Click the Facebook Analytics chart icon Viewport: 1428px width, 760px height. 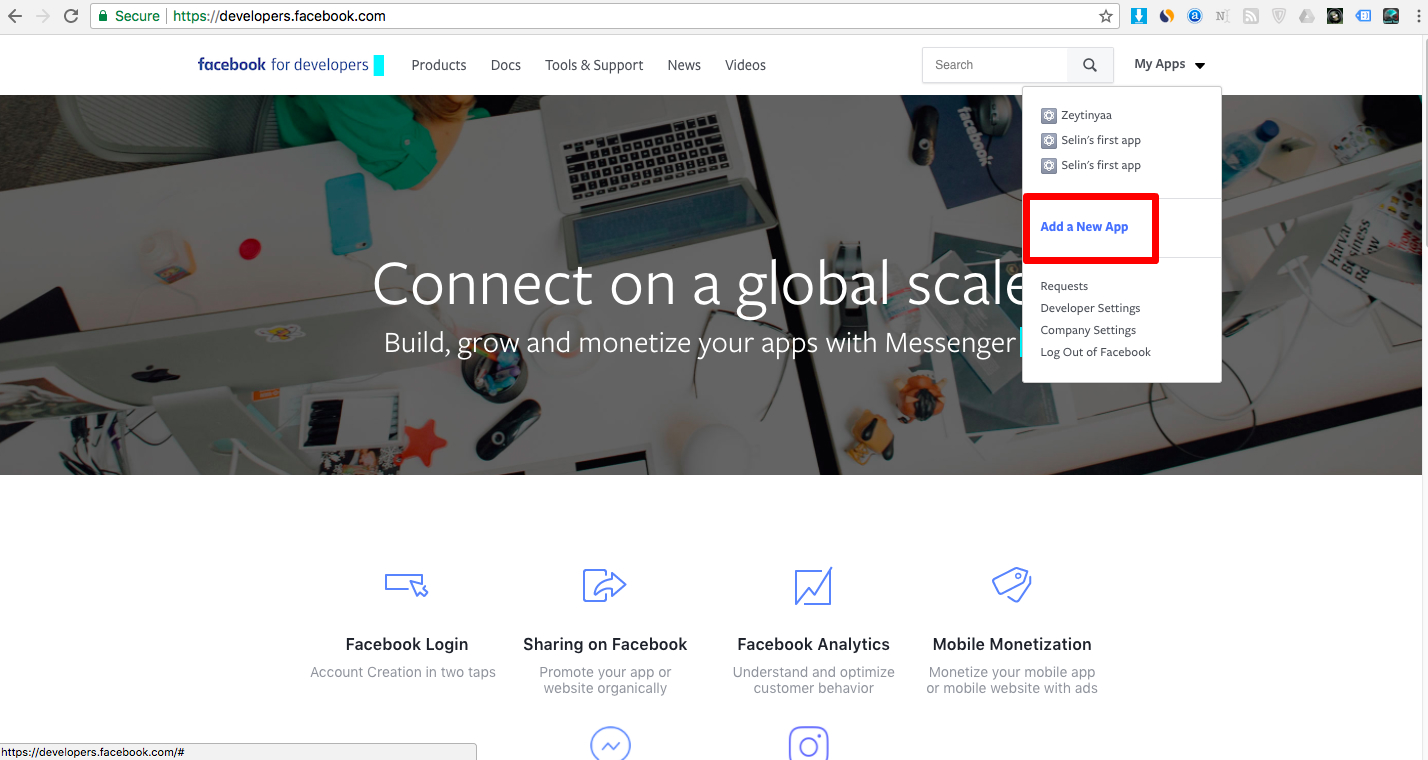coord(813,586)
